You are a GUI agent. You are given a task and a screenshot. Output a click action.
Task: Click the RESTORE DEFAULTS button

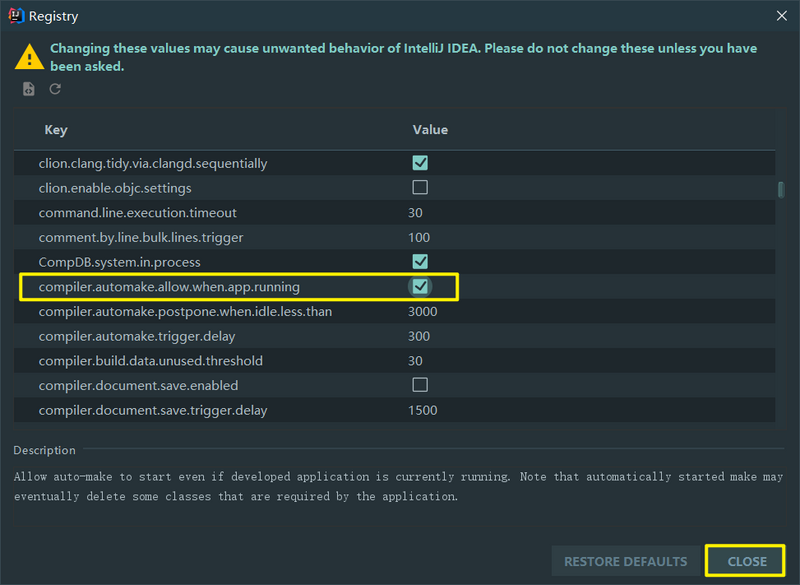(x=625, y=561)
